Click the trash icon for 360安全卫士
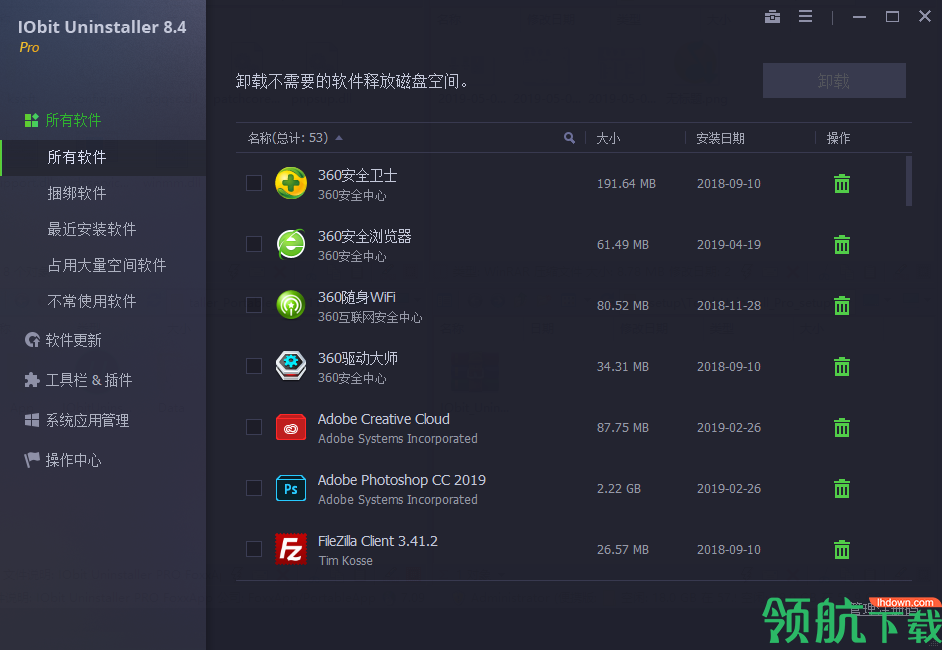 point(842,183)
